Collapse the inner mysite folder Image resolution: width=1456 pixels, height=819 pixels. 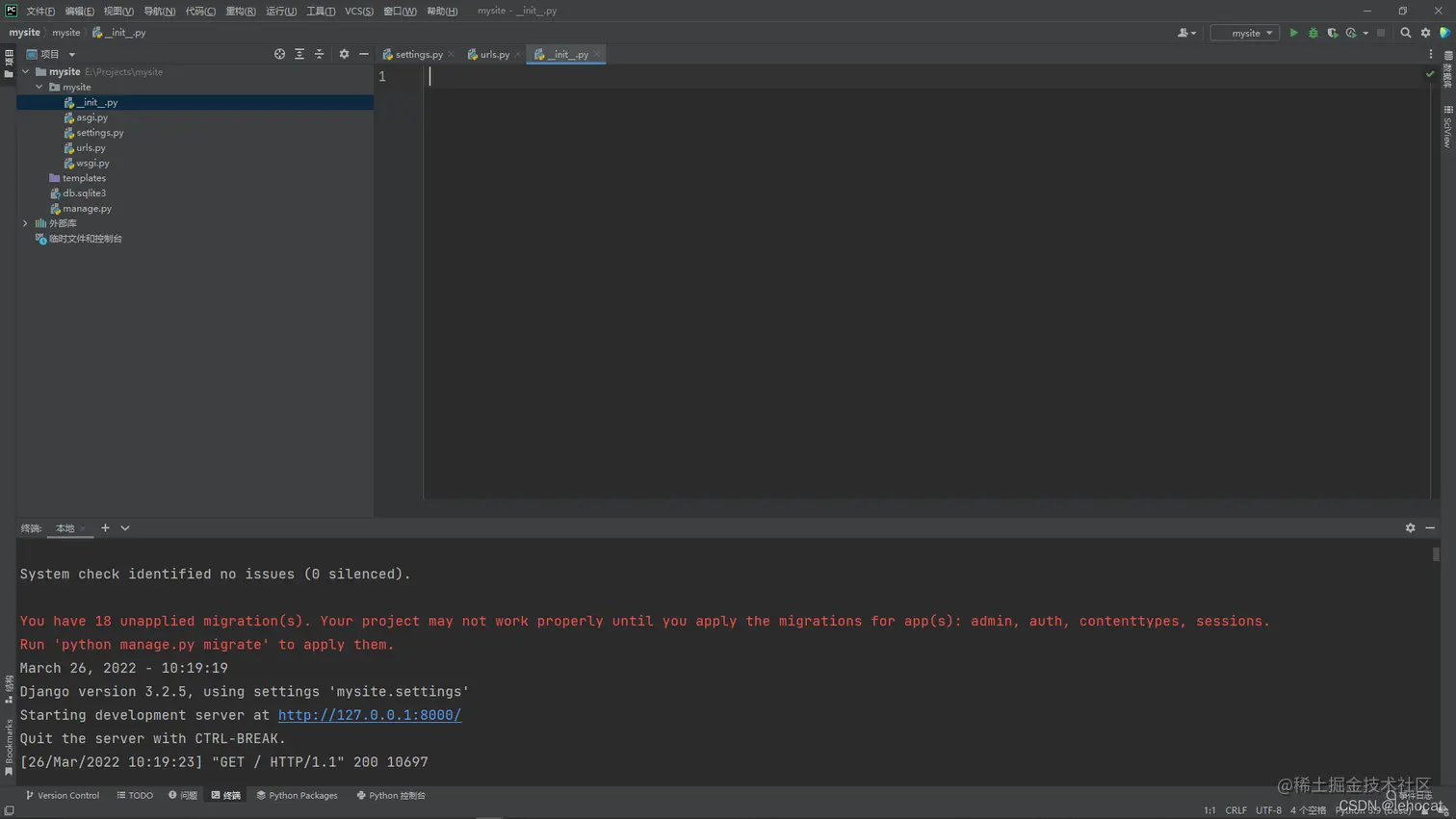point(39,87)
